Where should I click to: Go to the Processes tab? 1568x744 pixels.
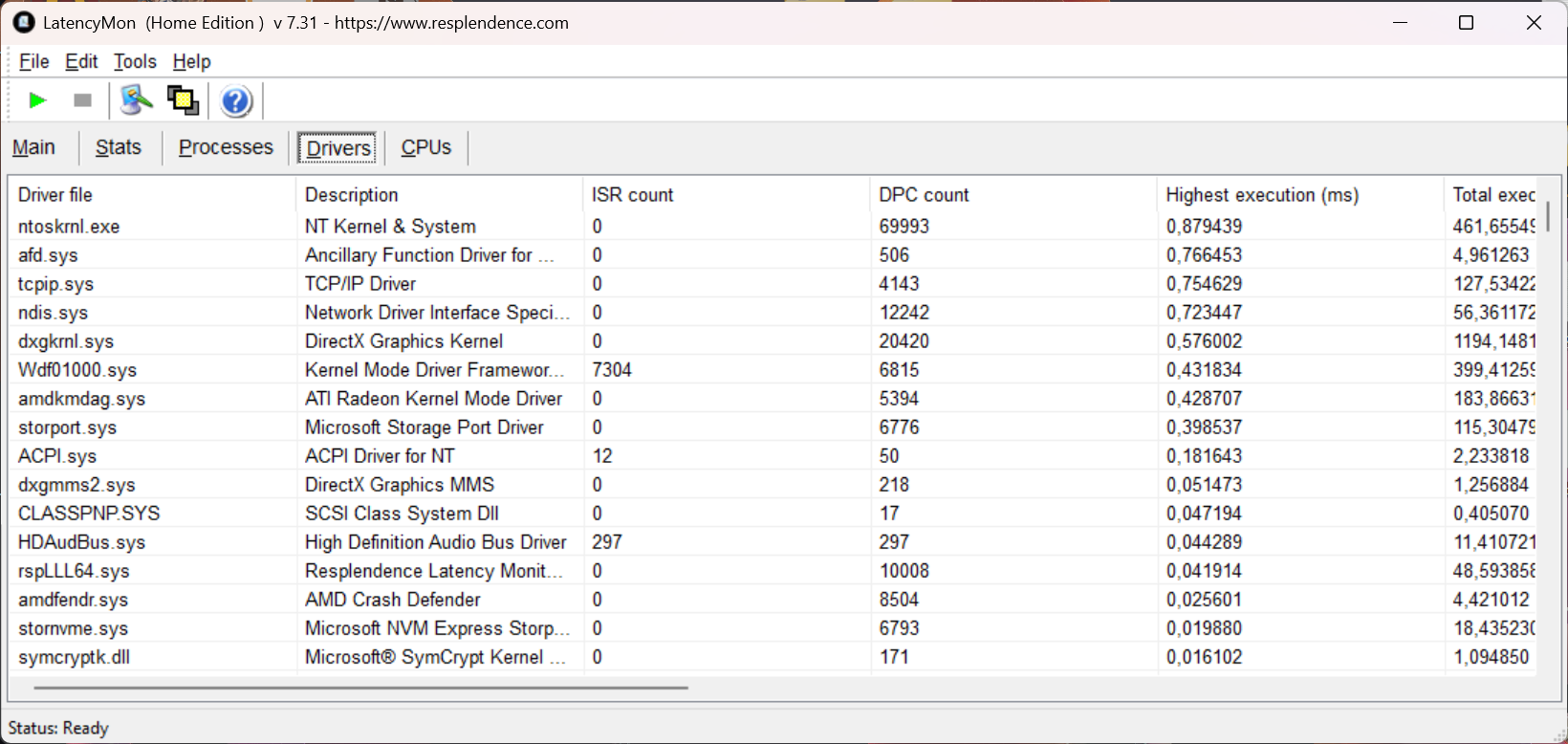click(x=226, y=147)
